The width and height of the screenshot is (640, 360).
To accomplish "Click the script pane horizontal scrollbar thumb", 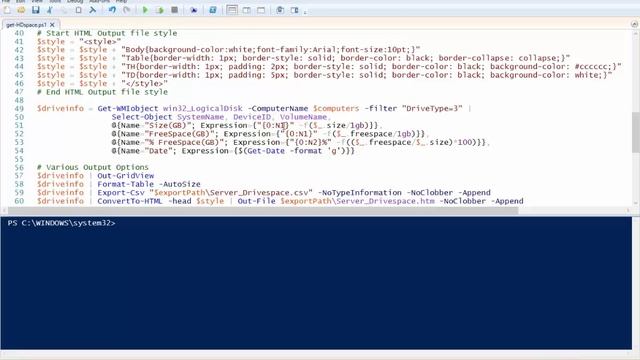I will [263, 211].
